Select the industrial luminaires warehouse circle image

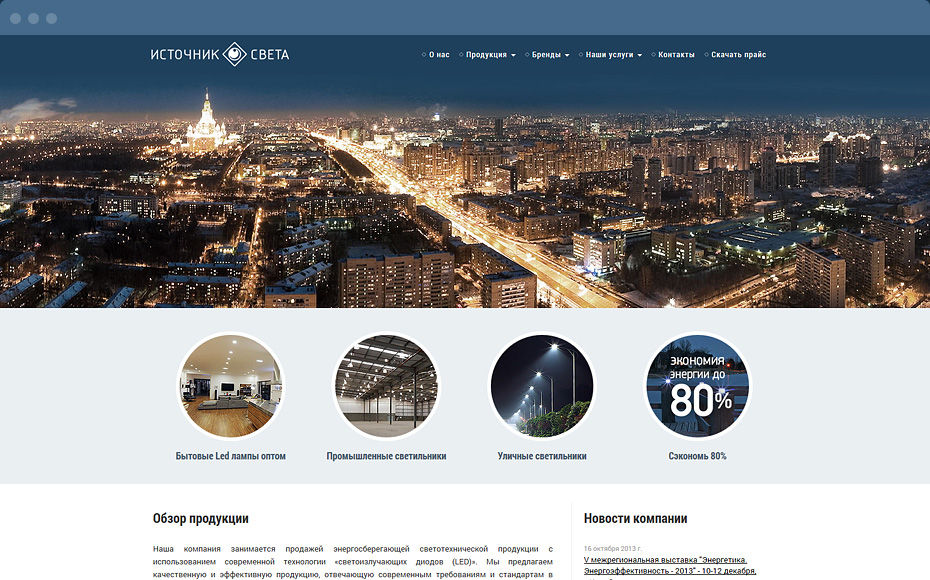pyautogui.click(x=386, y=386)
